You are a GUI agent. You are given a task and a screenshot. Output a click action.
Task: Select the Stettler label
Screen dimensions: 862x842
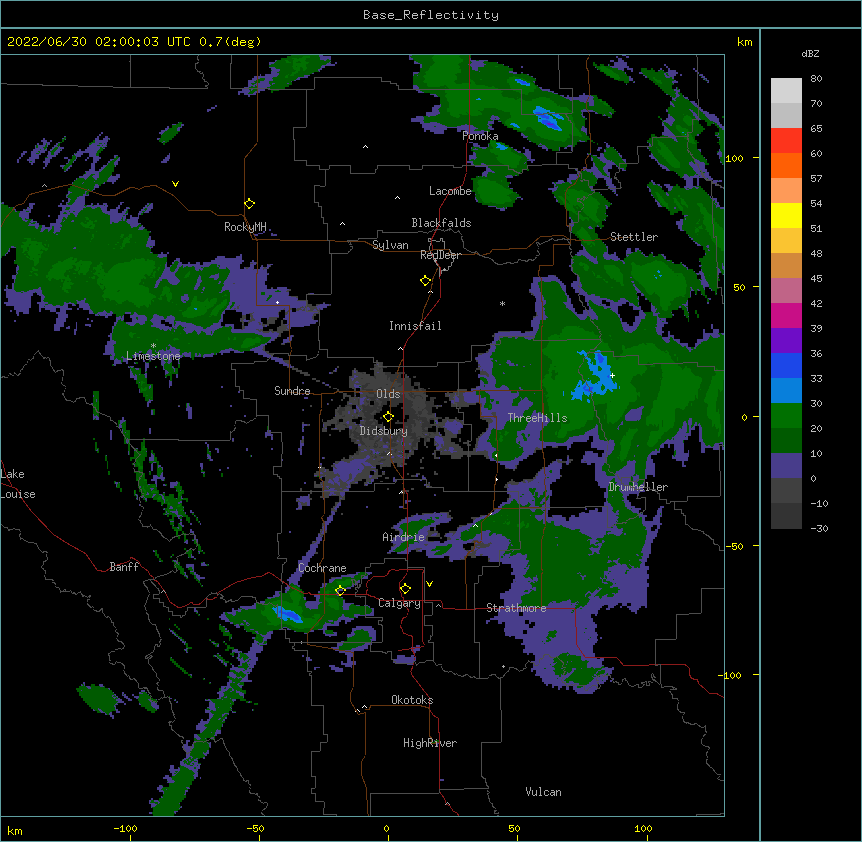click(634, 237)
